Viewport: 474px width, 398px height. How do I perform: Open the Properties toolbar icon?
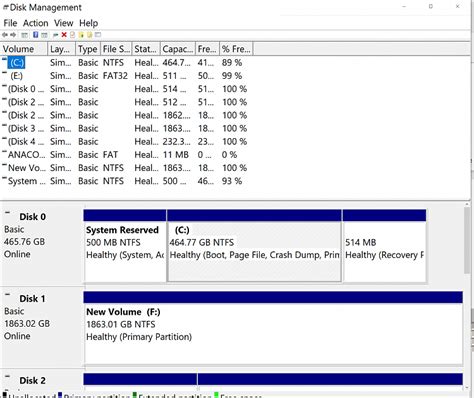coord(72,35)
